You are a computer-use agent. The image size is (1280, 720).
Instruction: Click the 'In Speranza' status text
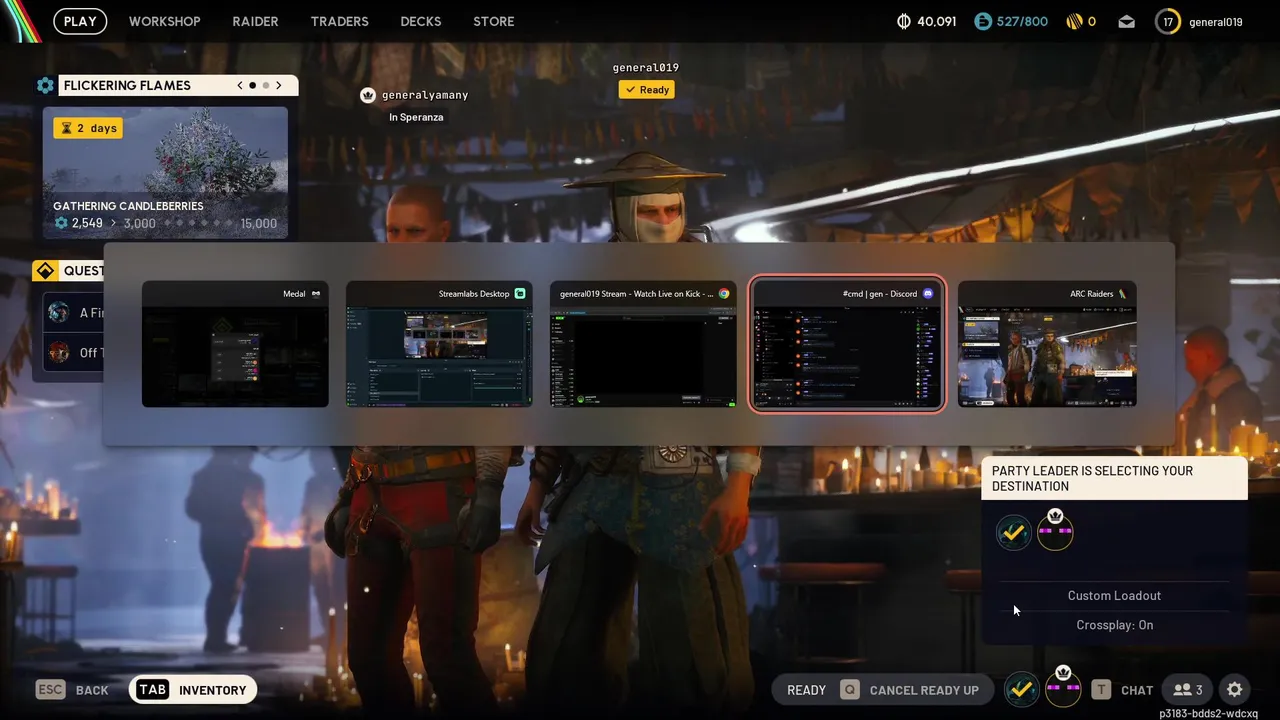tap(416, 117)
